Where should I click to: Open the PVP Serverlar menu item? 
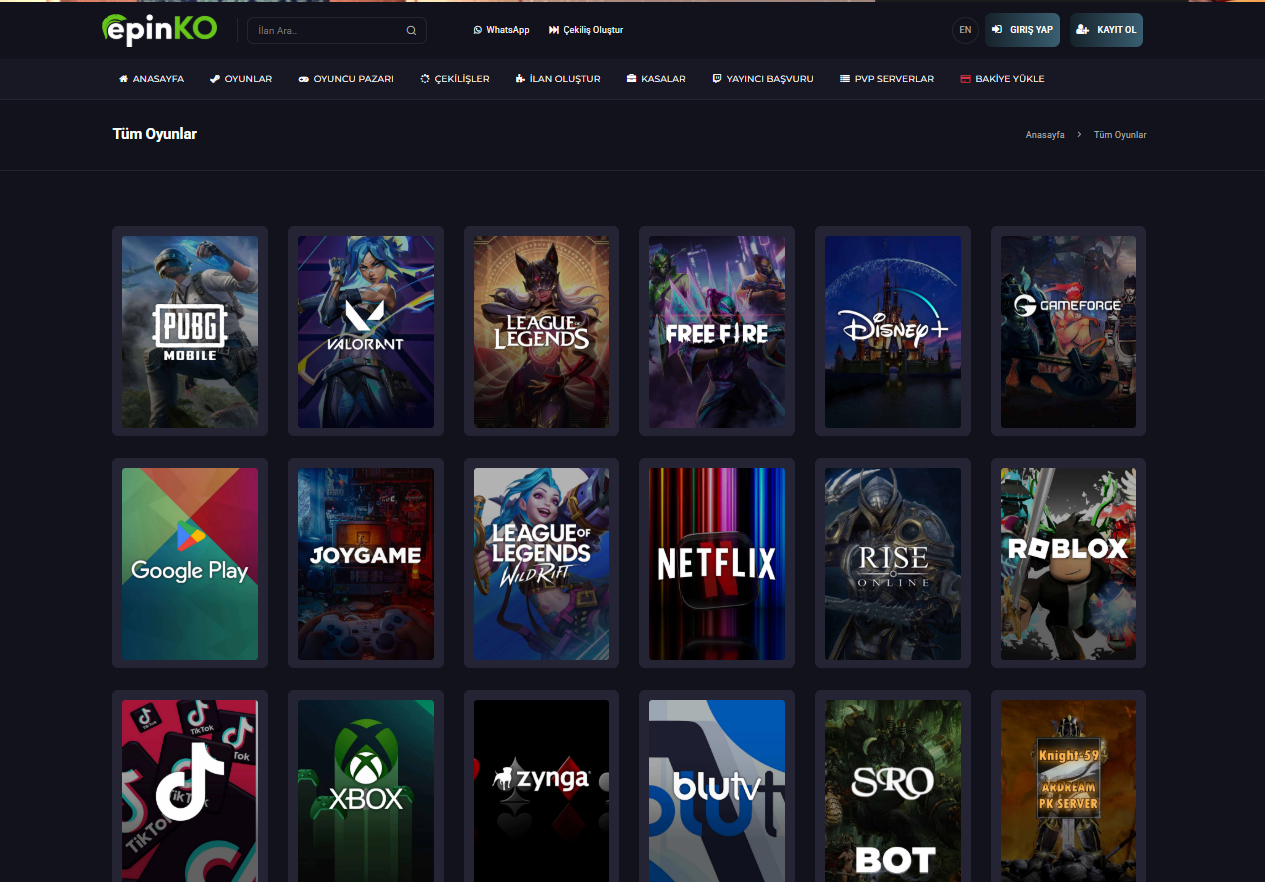click(887, 79)
